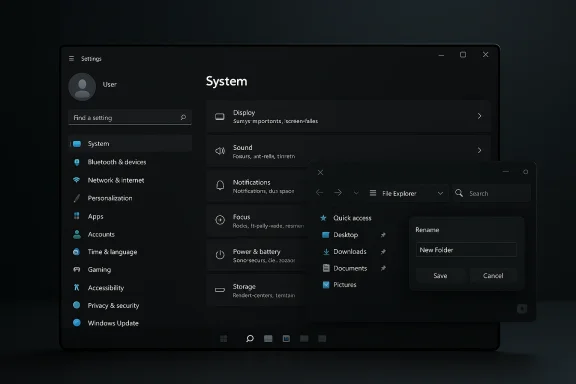Click the Privacy & security shield icon
Image resolution: width=576 pixels, height=384 pixels.
click(x=76, y=305)
